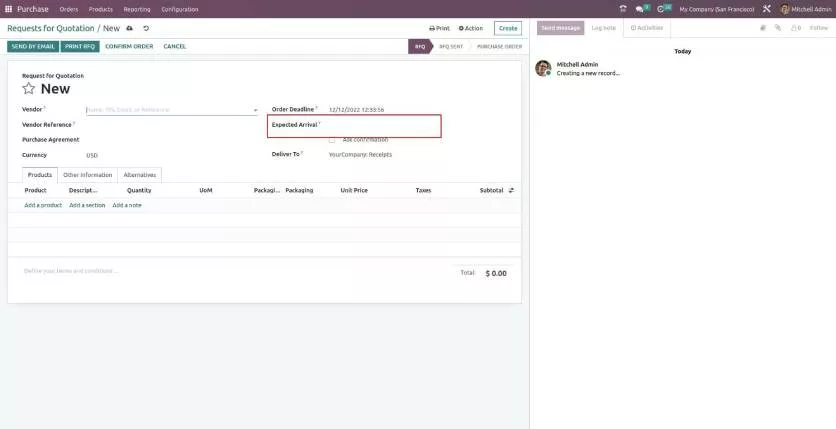Open the Reporting menu
The width and height of the screenshot is (836, 429).
tap(137, 10)
